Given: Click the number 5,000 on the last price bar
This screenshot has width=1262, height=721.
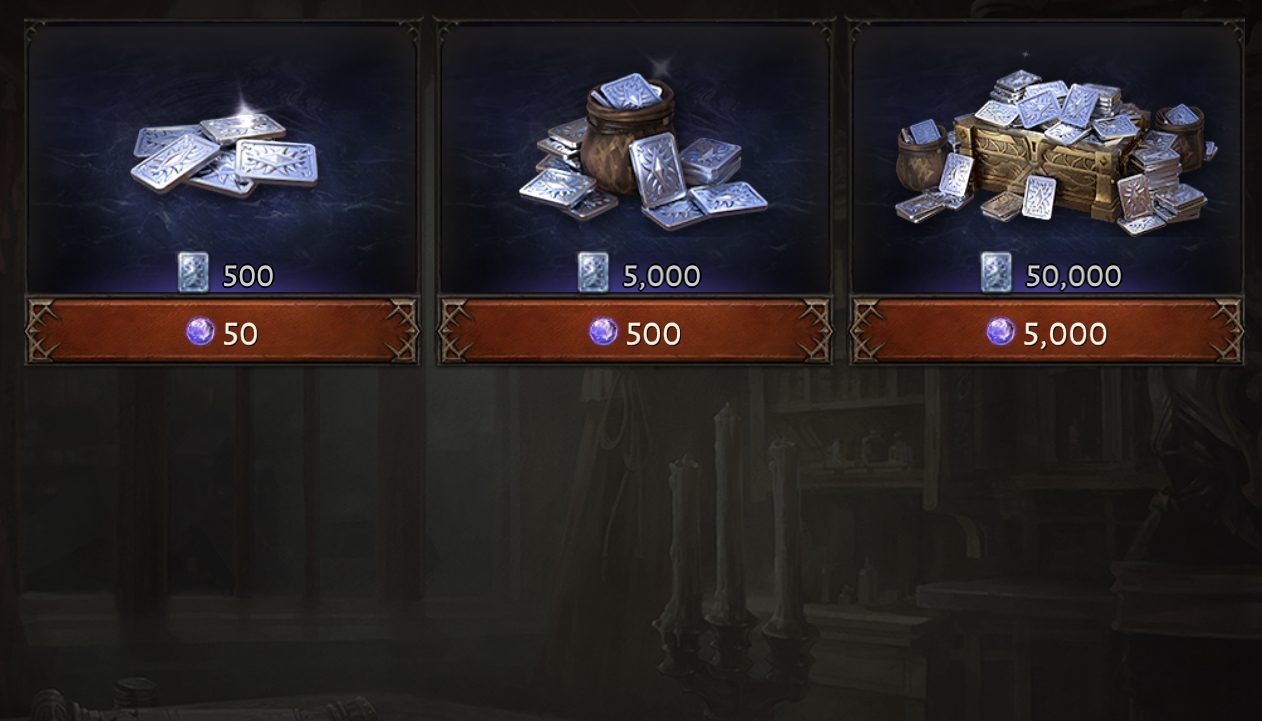Looking at the screenshot, I should coord(1065,333).
